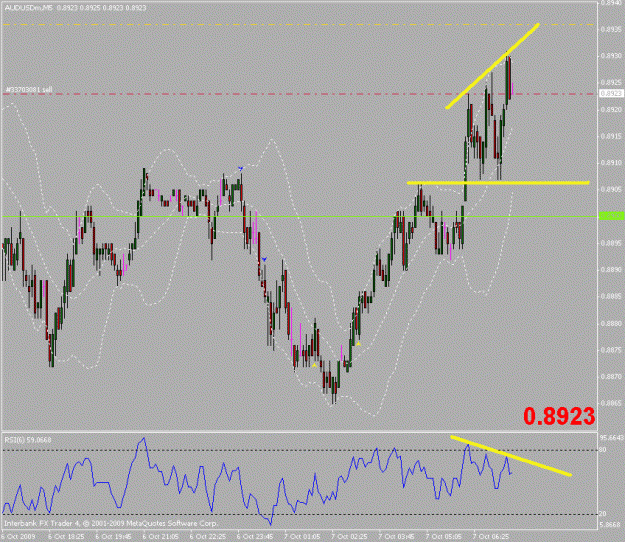625x542 pixels.
Task: Click the blue arrow marker on the falling candles after 23:45
Action: (x=264, y=259)
